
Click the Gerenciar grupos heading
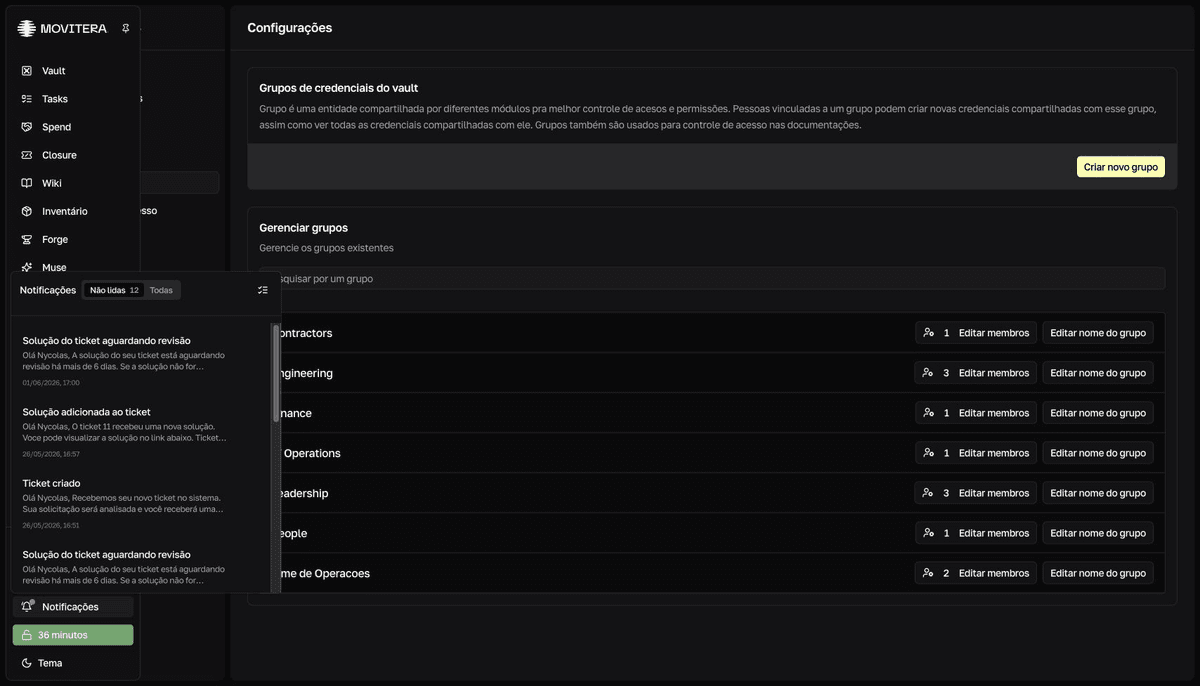coord(304,228)
